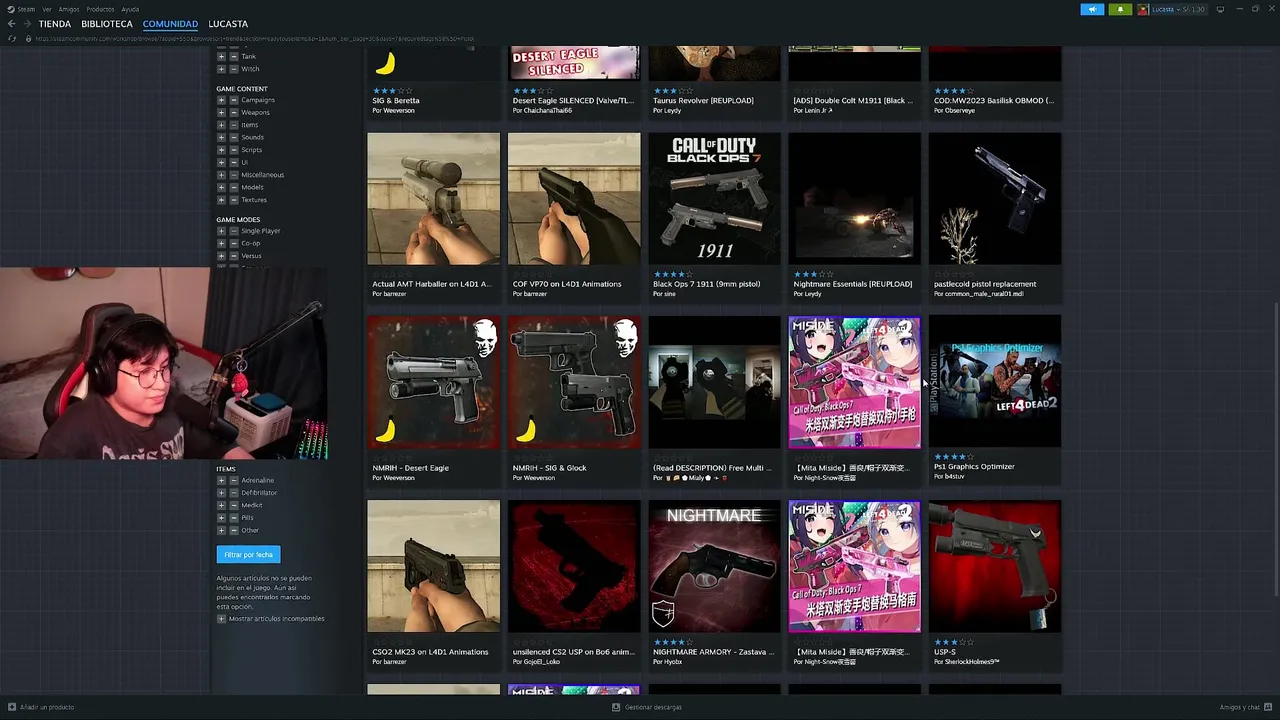Include the Tank tag with plus

pyautogui.click(x=221, y=57)
